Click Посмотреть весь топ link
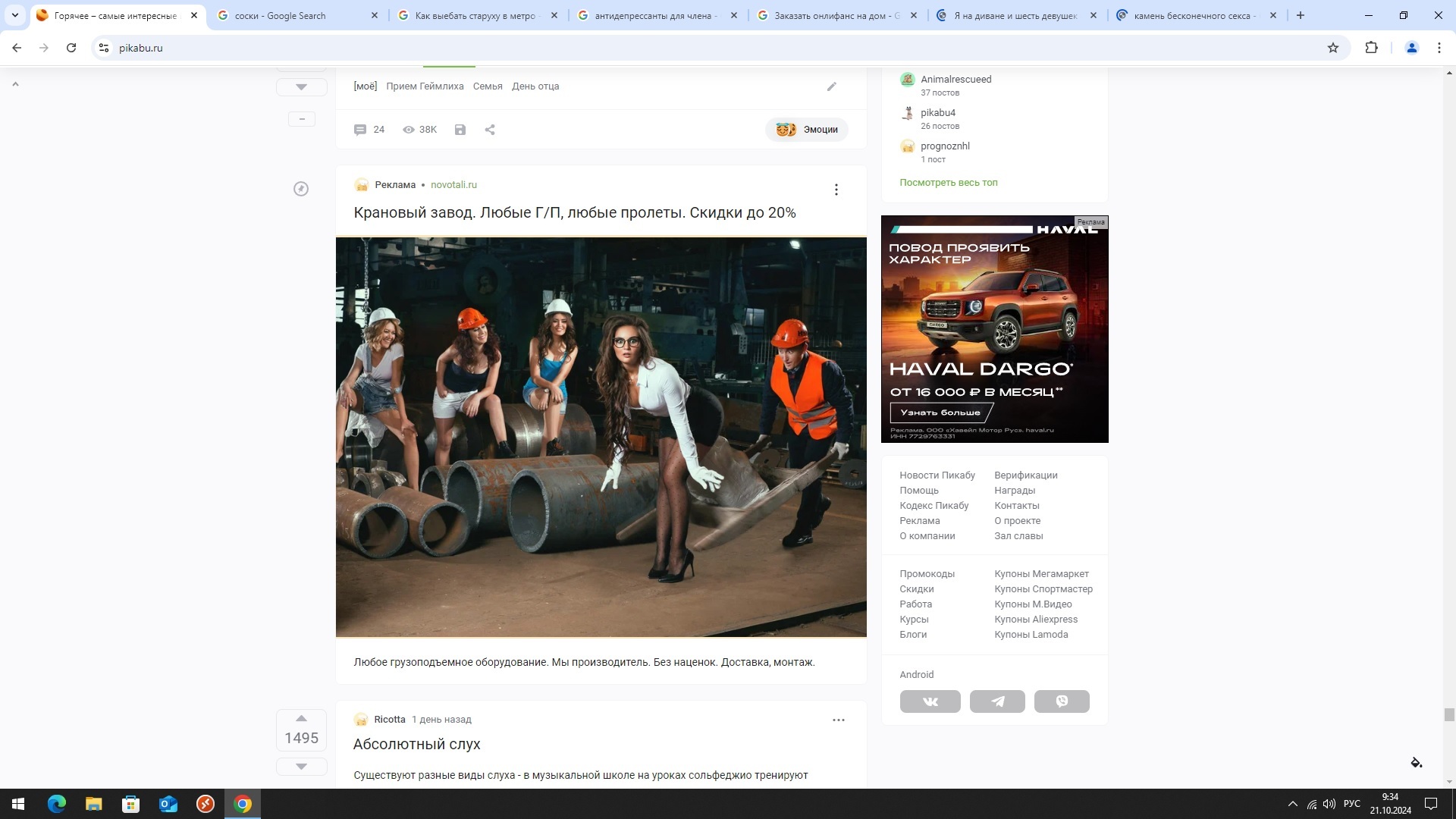 [949, 183]
